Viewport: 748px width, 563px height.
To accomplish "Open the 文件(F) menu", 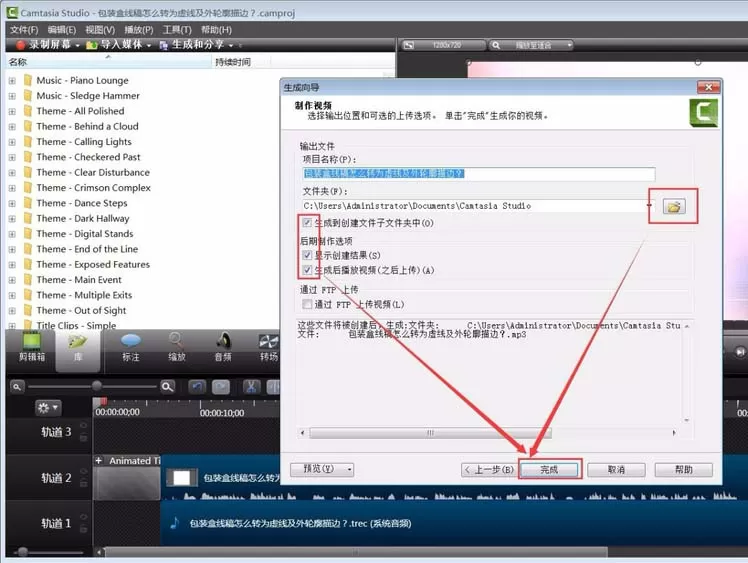I will point(24,30).
